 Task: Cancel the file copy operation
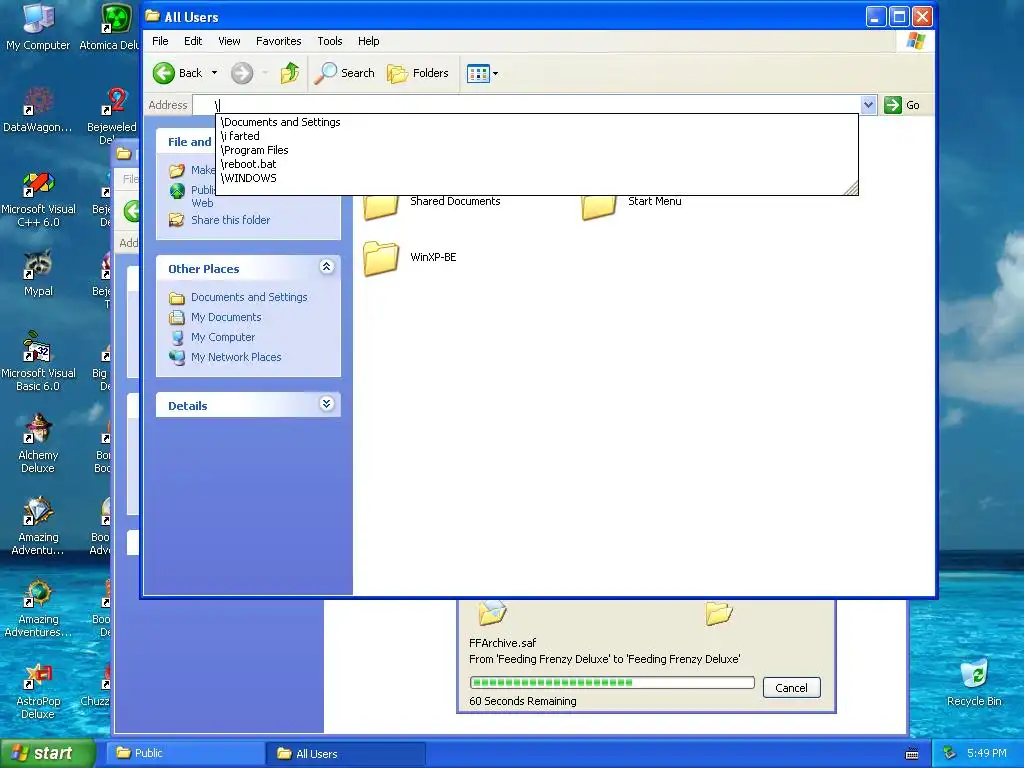coord(791,688)
